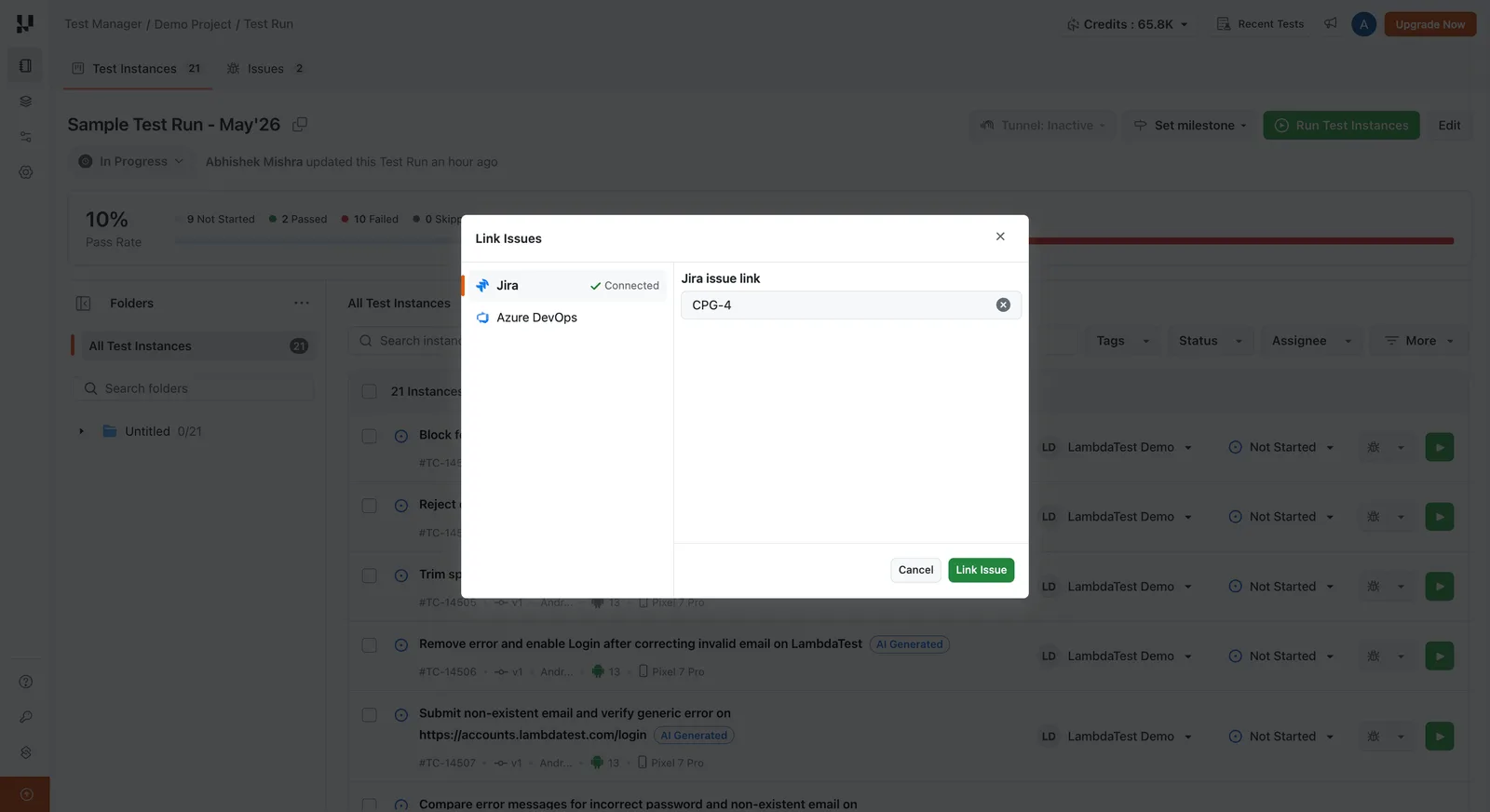Clear the CPG-4 Jira issue input

tap(1003, 305)
